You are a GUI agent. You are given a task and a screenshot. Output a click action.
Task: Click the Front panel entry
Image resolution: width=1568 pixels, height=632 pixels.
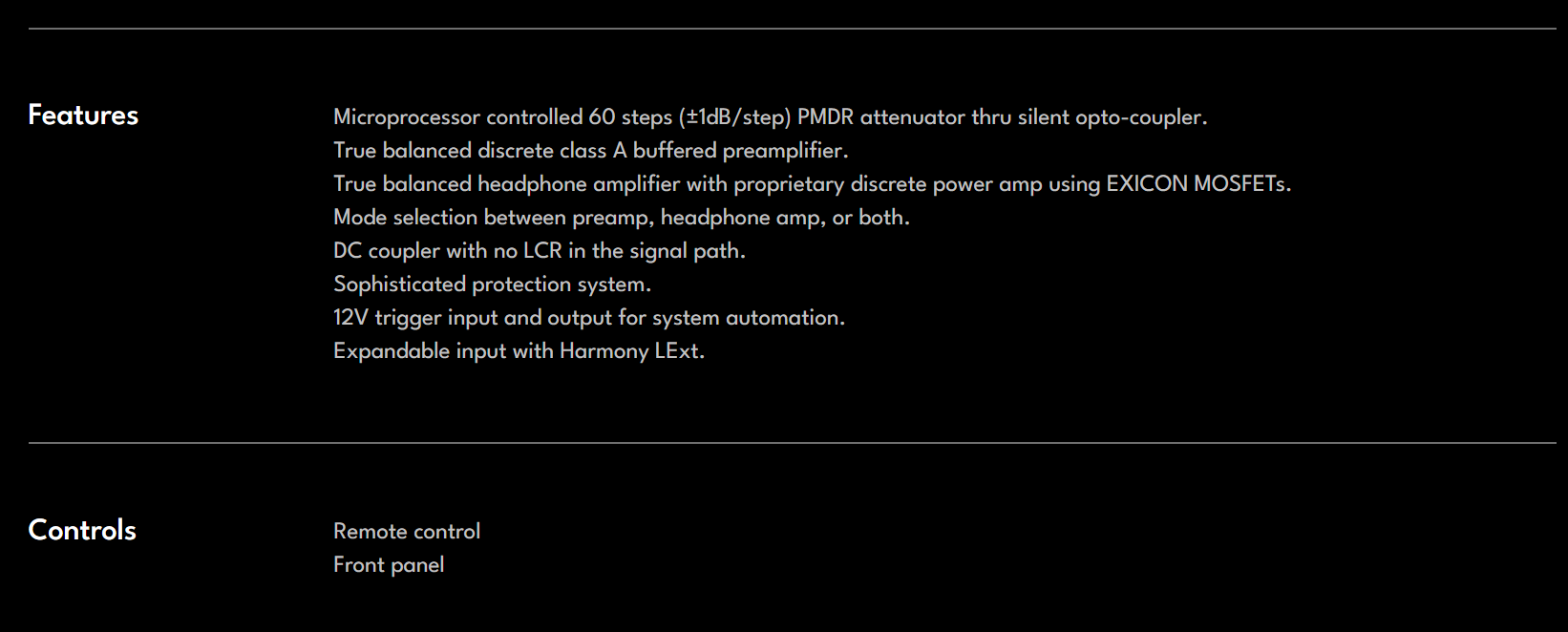point(389,565)
